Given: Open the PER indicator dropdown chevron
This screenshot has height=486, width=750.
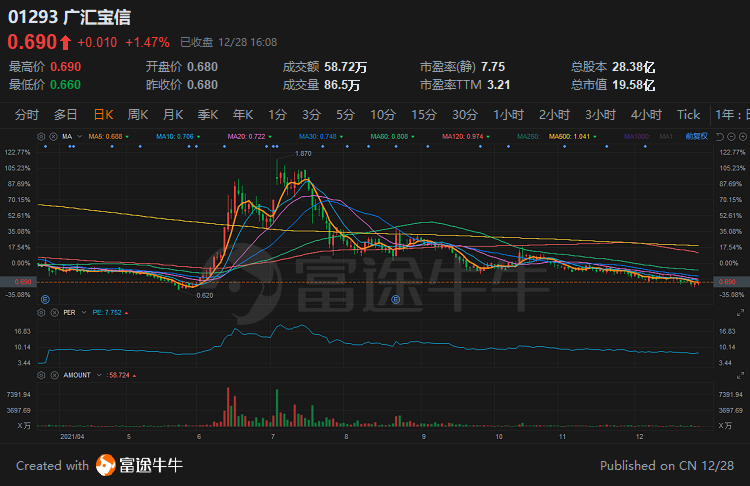Looking at the screenshot, I should 84,313.
